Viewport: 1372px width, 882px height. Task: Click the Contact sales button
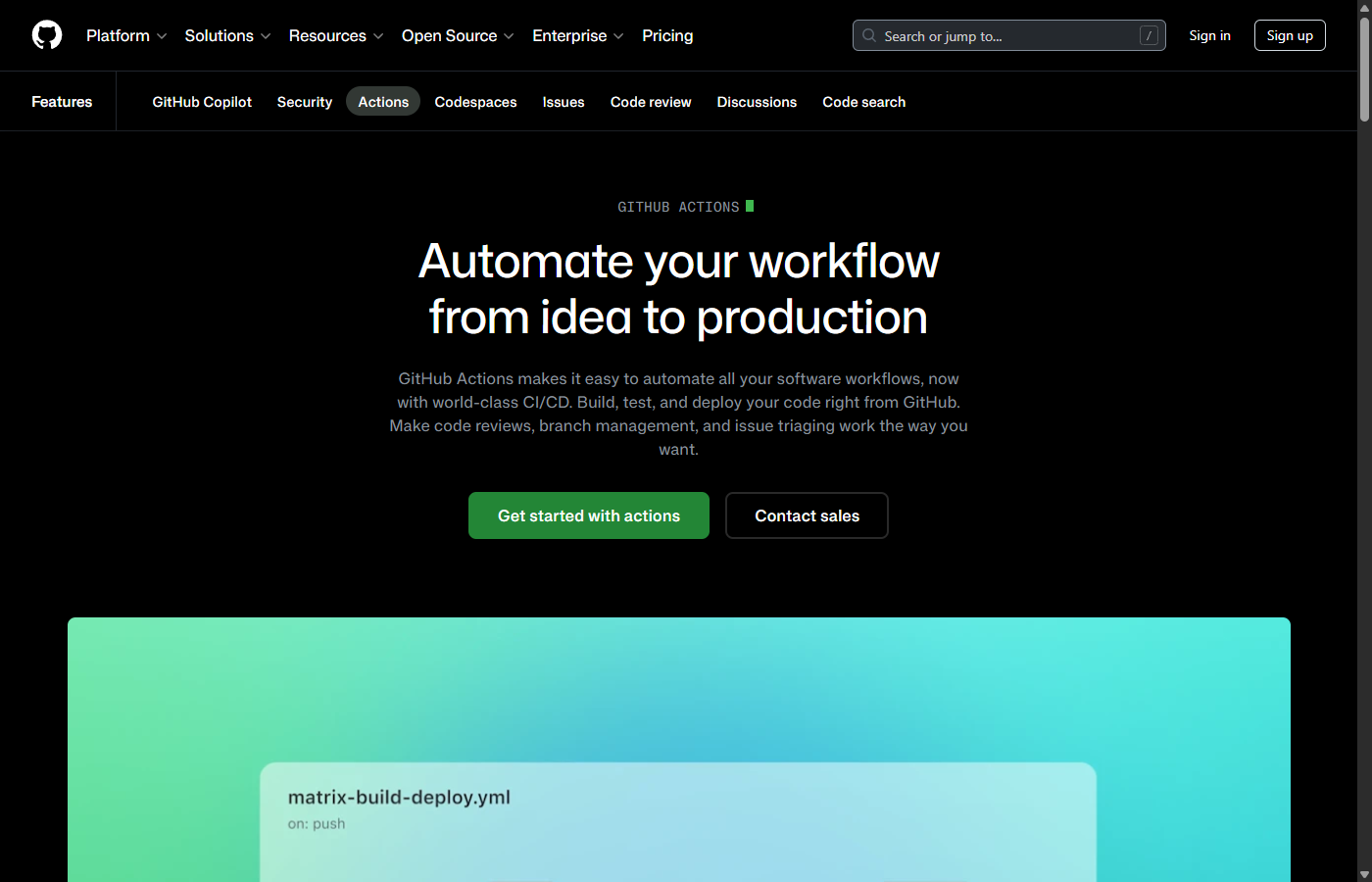[x=807, y=514]
